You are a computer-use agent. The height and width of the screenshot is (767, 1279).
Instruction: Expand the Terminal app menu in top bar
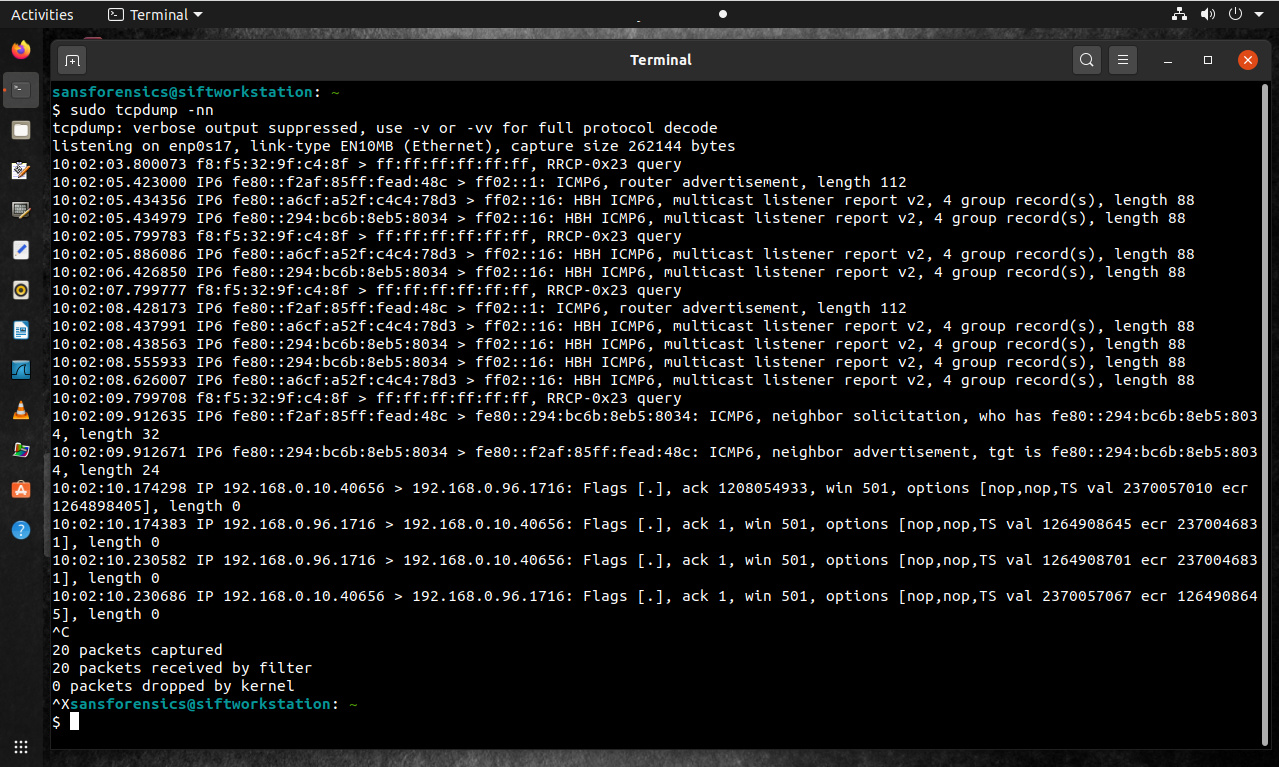[x=155, y=15]
